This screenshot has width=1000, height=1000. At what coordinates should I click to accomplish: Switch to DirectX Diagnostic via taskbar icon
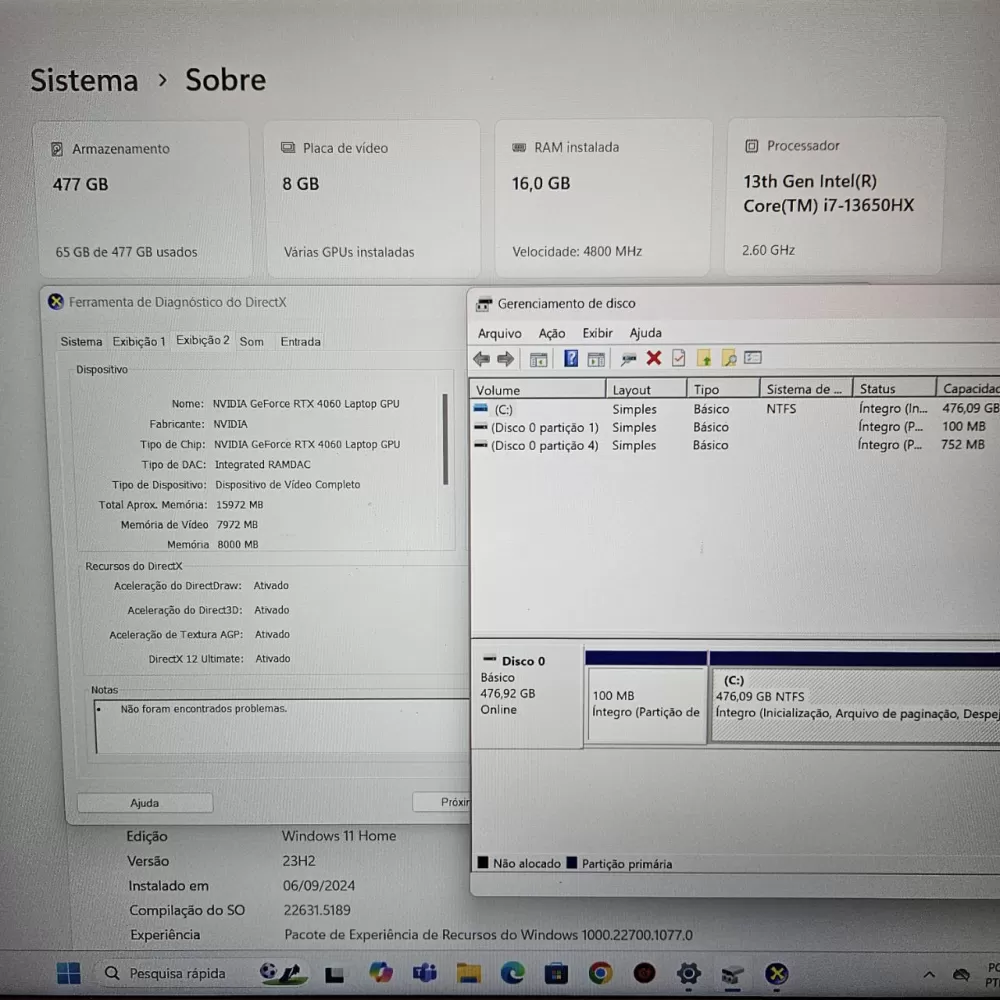click(776, 973)
